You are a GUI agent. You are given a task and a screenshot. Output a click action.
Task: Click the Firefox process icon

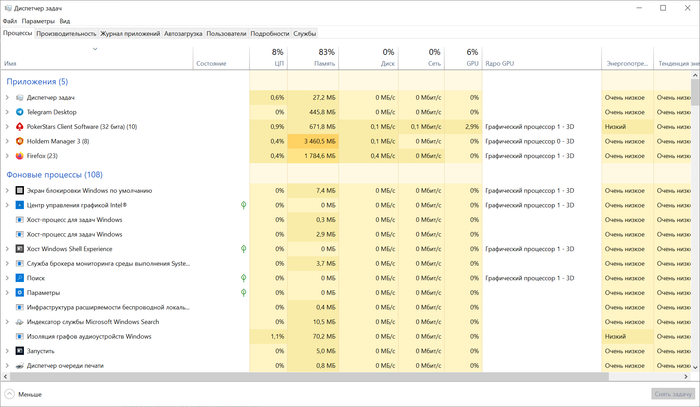20,156
